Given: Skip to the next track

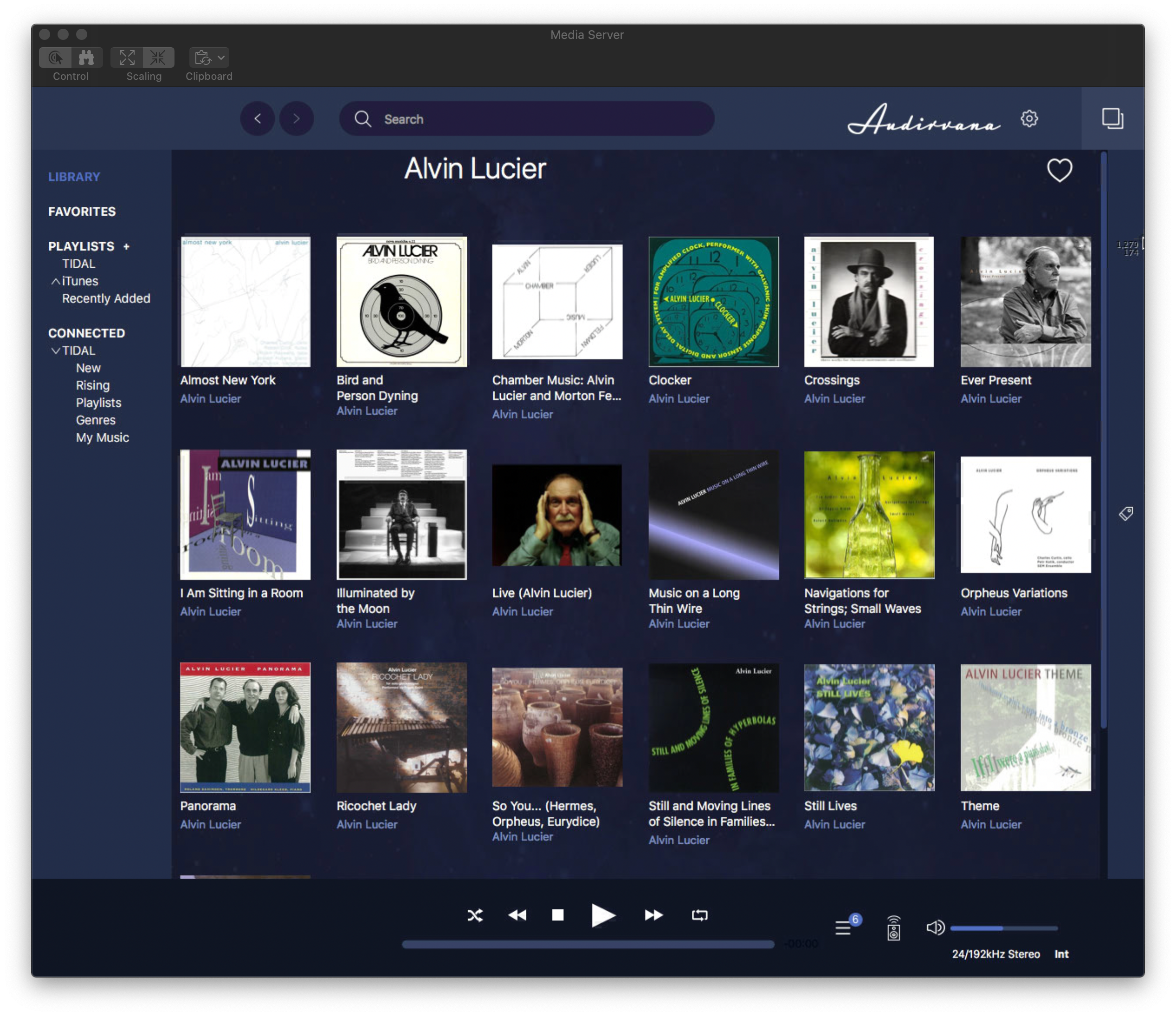Looking at the screenshot, I should pyautogui.click(x=654, y=914).
